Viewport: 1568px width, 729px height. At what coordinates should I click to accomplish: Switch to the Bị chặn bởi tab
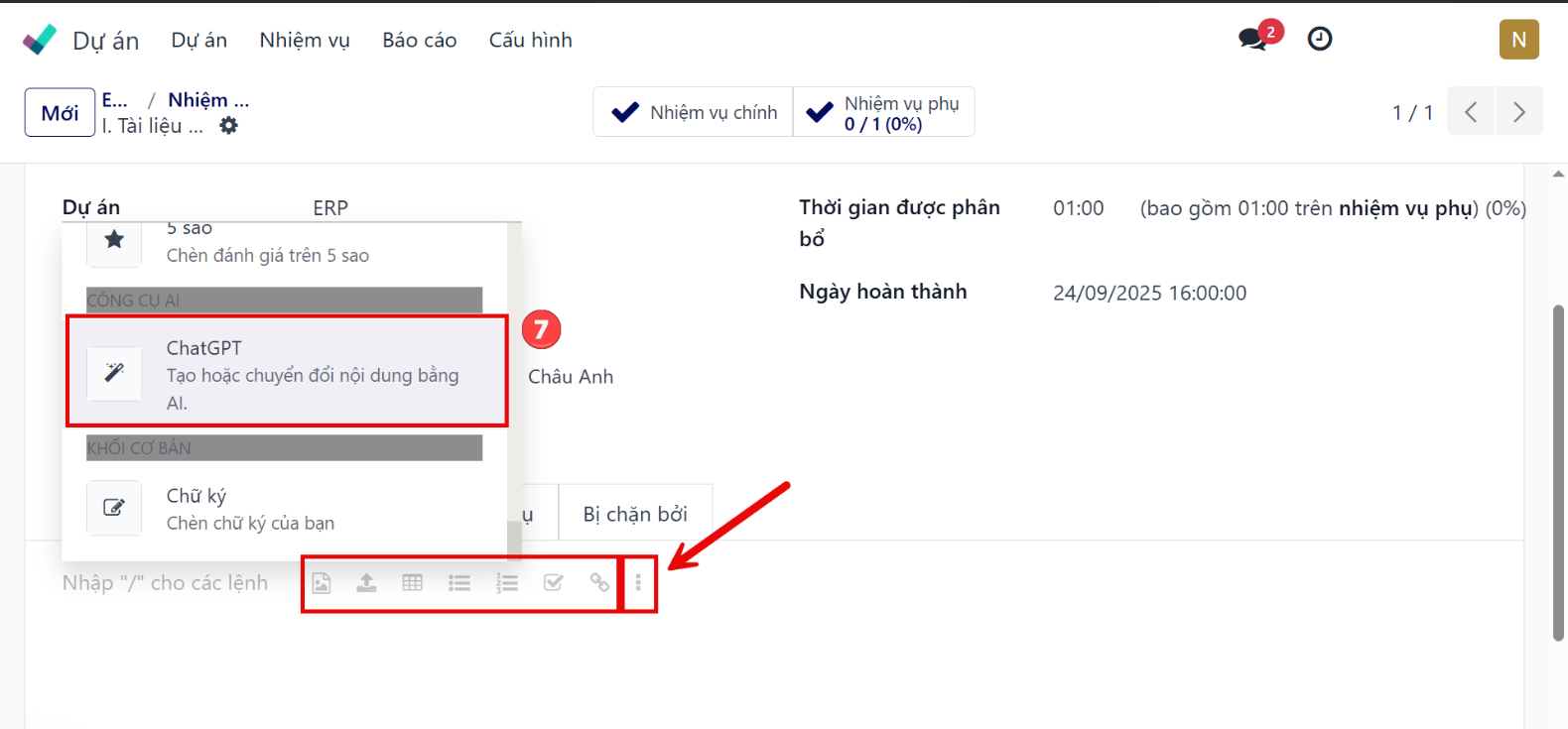click(x=635, y=514)
